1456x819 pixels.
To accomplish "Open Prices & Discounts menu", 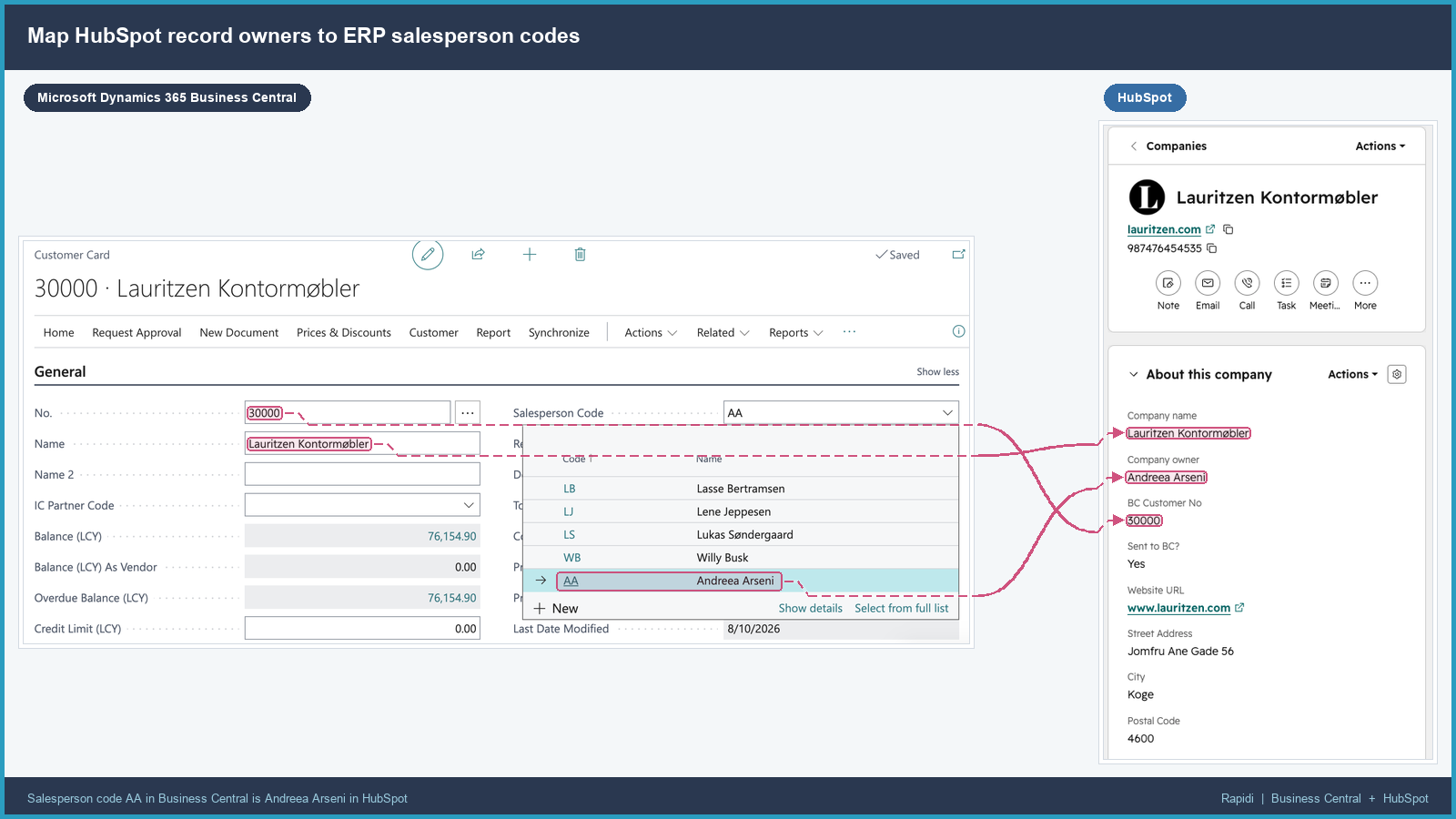I will click(344, 333).
